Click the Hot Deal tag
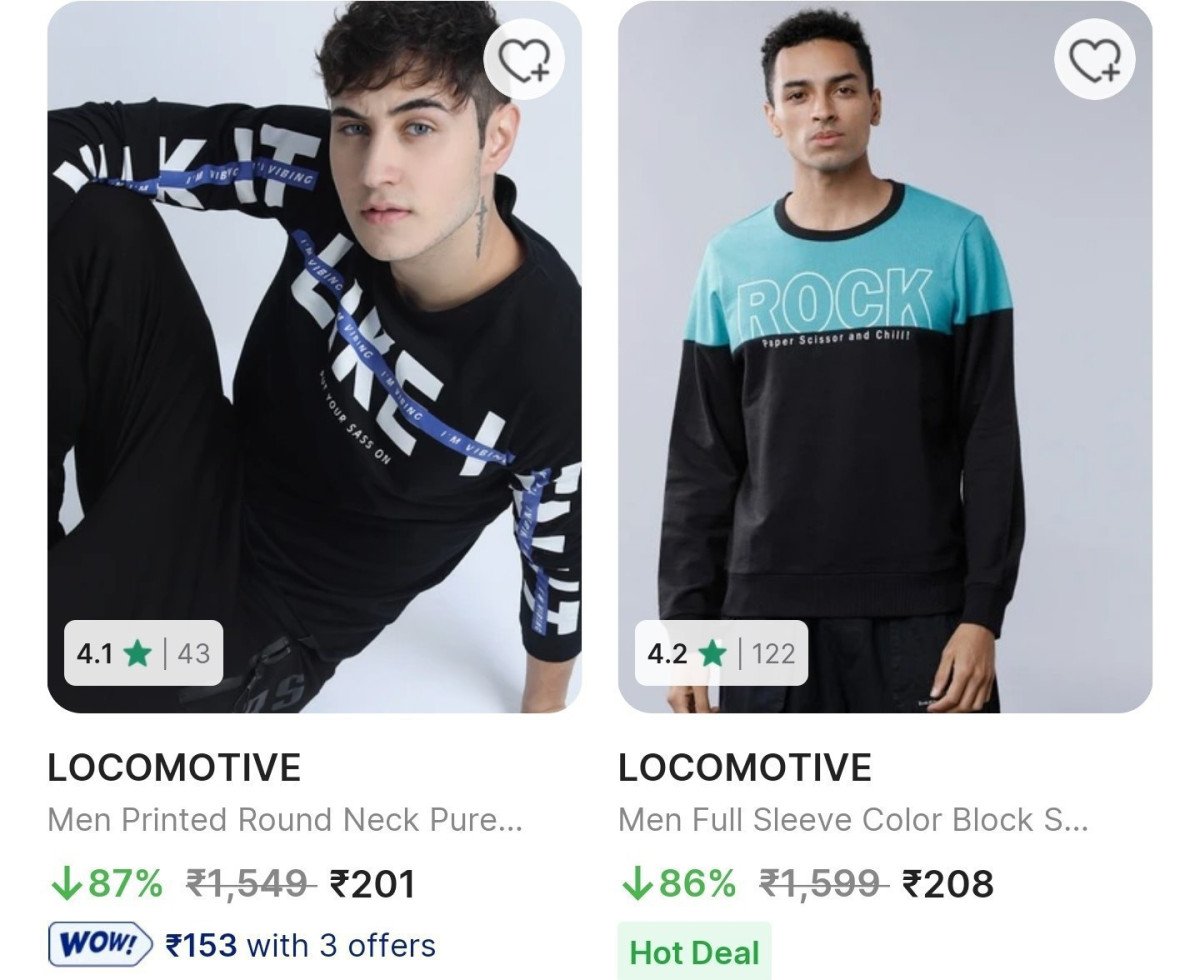The width and height of the screenshot is (1200, 980). (694, 952)
